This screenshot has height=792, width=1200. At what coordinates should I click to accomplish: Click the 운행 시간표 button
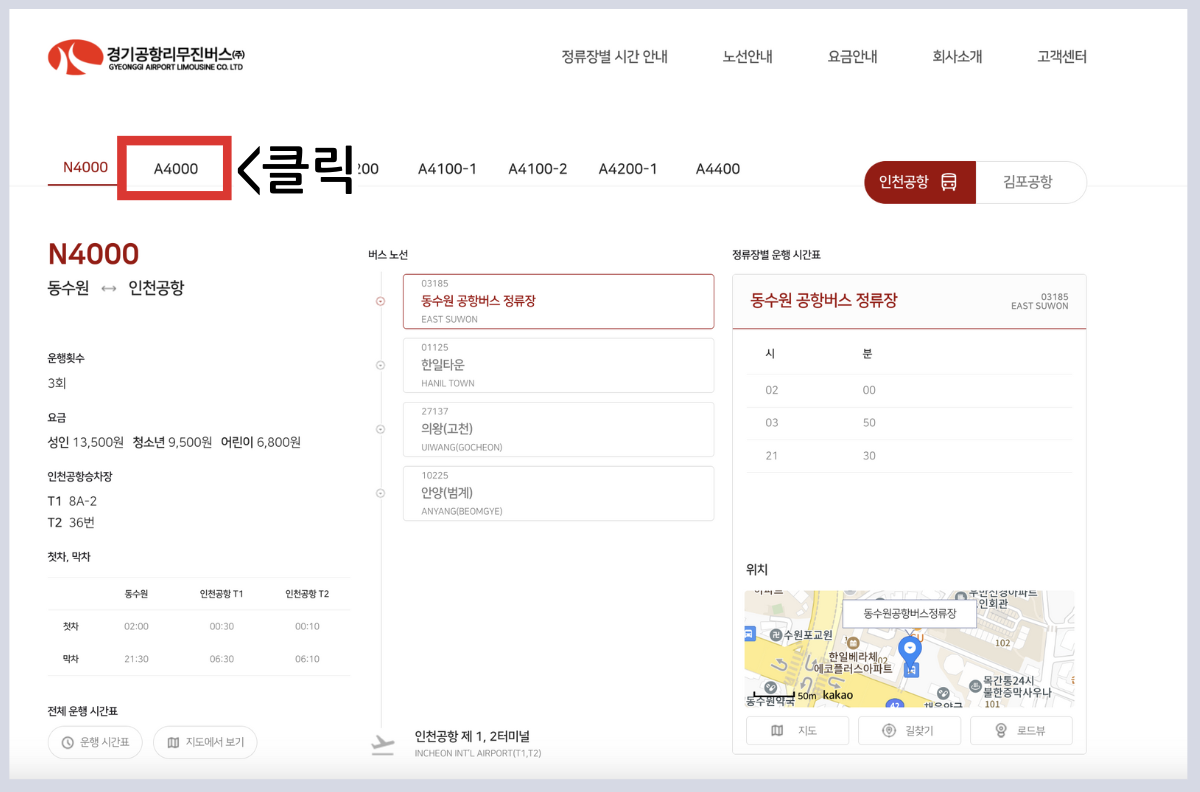[95, 742]
